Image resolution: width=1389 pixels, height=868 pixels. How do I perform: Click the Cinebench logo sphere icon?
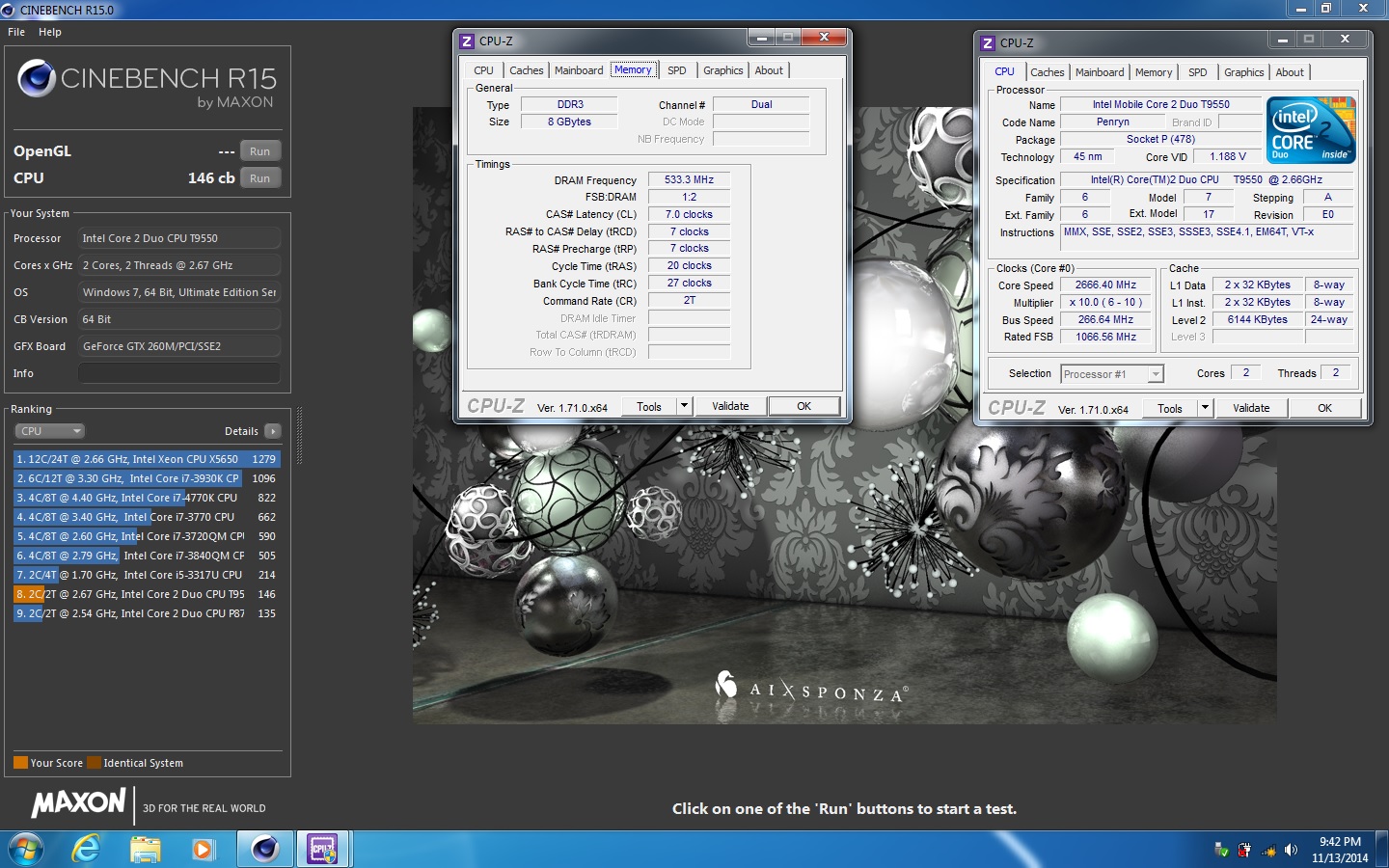coord(37,79)
